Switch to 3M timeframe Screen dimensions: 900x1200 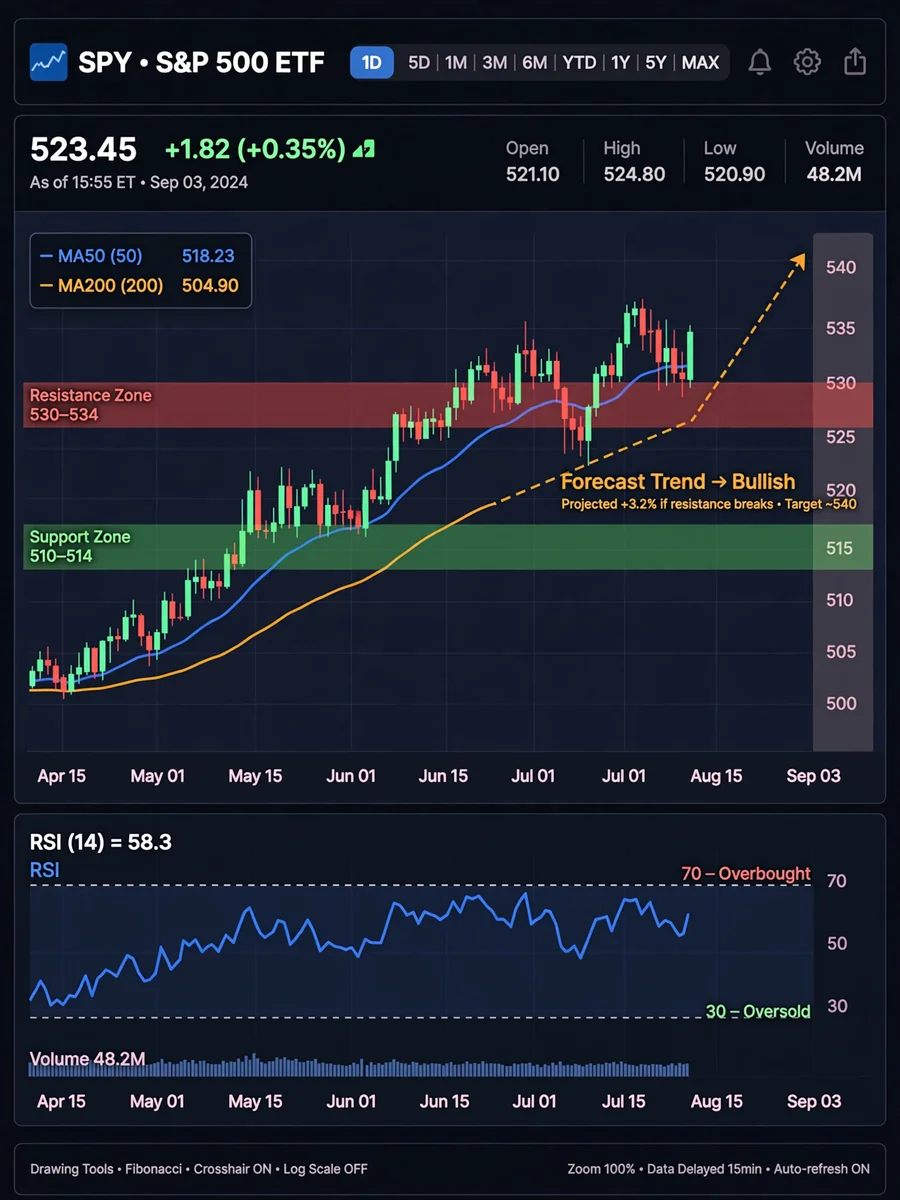(x=494, y=62)
